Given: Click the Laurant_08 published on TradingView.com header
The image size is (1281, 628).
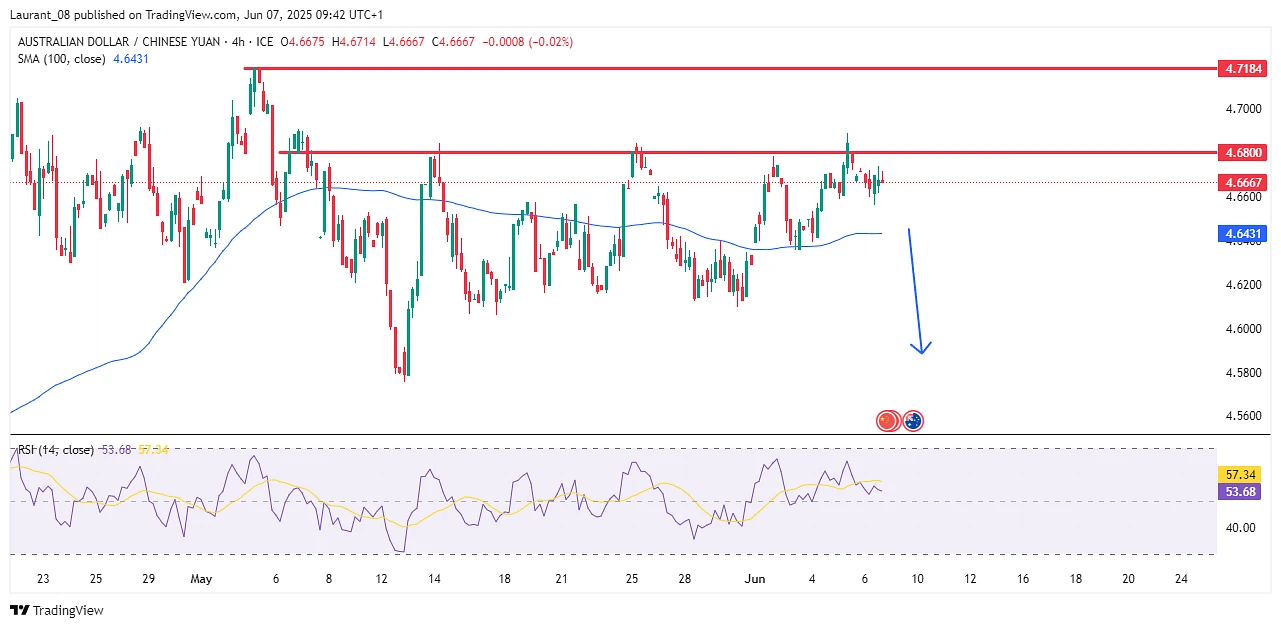Looking at the screenshot, I should click(x=196, y=15).
